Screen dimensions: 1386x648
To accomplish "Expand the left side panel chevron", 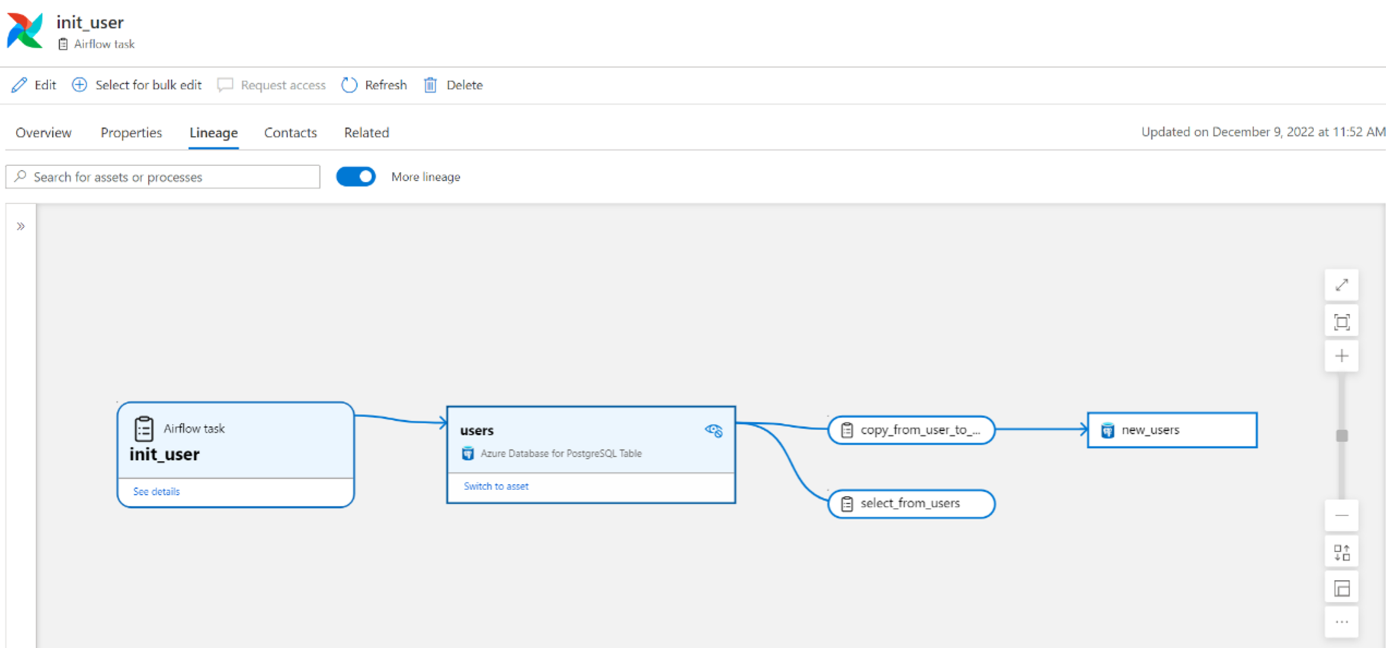I will (21, 226).
